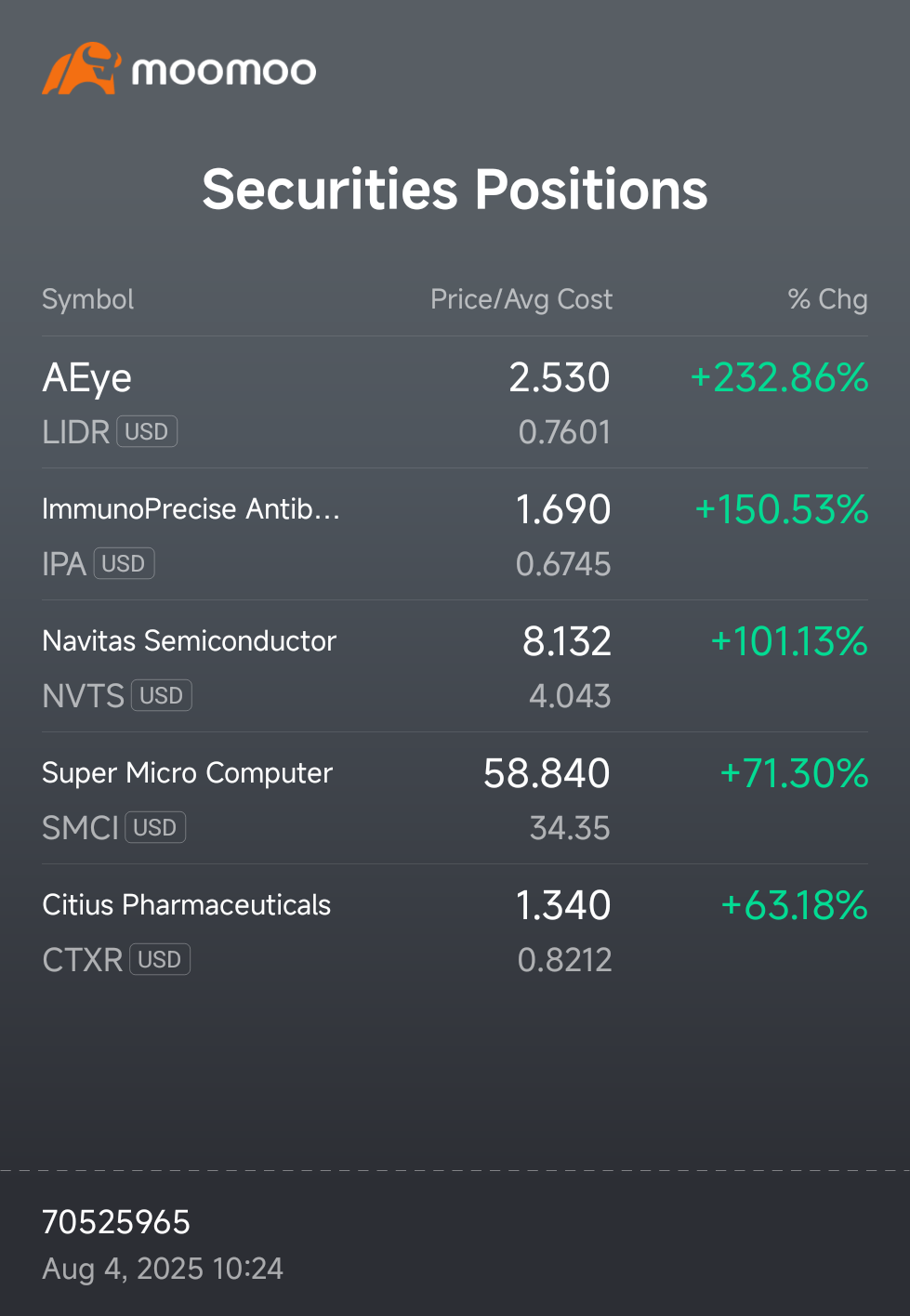Click the moomoo bull logo icon
This screenshot has height=1316, width=910.
(x=82, y=68)
